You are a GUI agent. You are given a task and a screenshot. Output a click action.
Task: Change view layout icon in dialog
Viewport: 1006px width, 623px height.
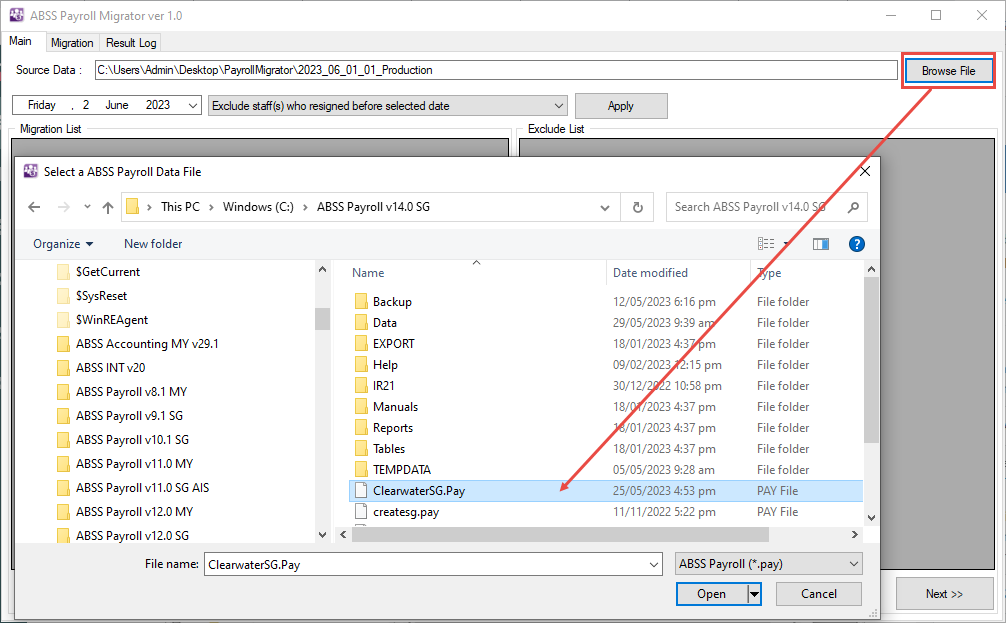766,244
